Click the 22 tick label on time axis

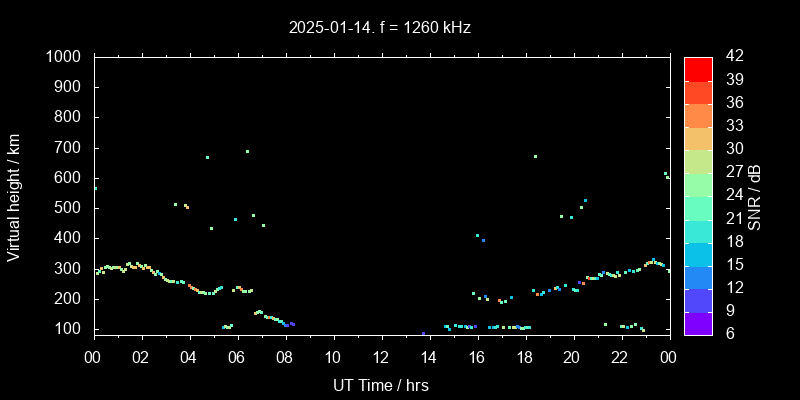pyautogui.click(x=620, y=356)
